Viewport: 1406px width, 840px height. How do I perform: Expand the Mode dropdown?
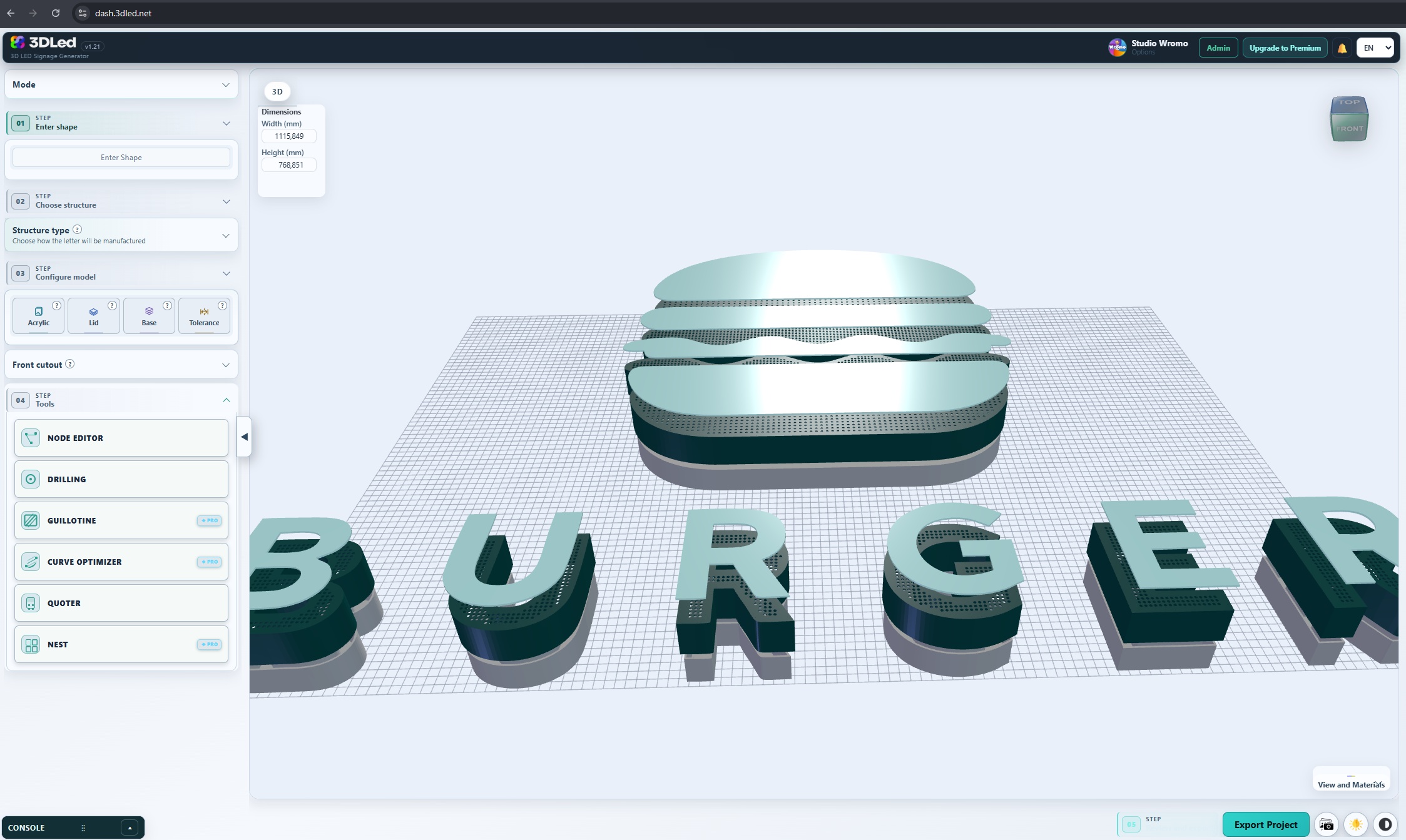(121, 84)
